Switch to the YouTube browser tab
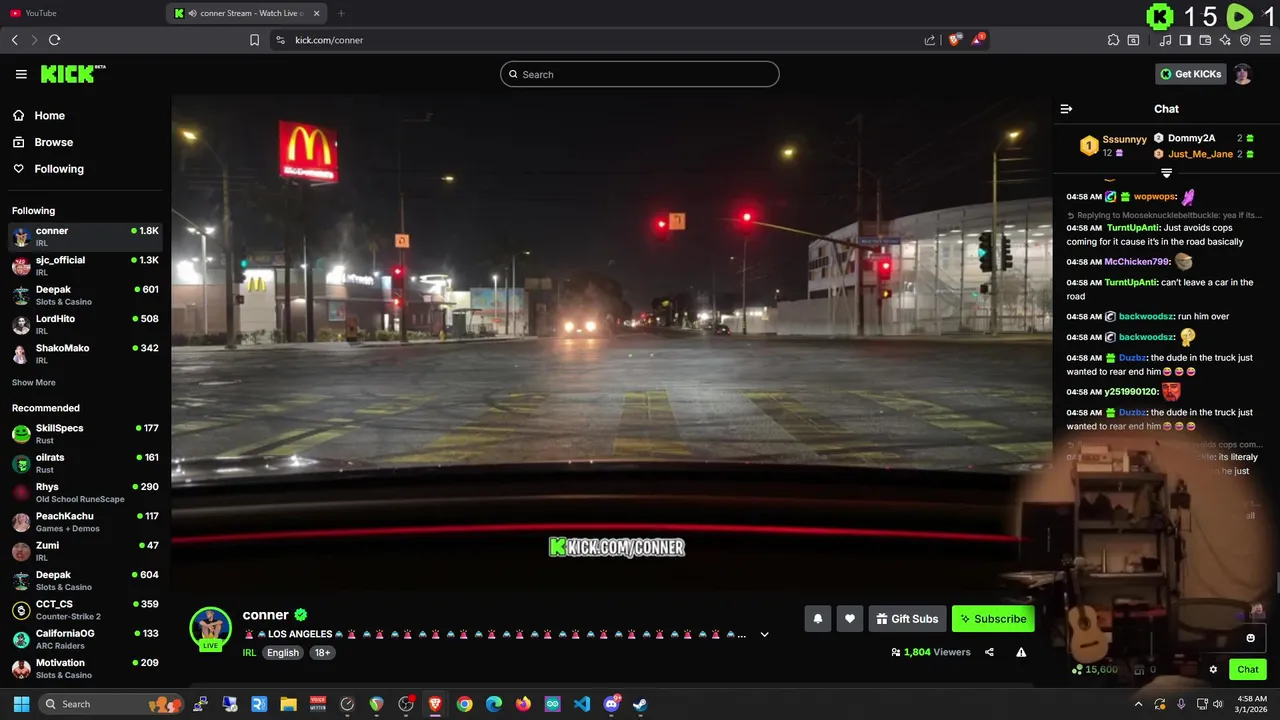 [x=80, y=13]
